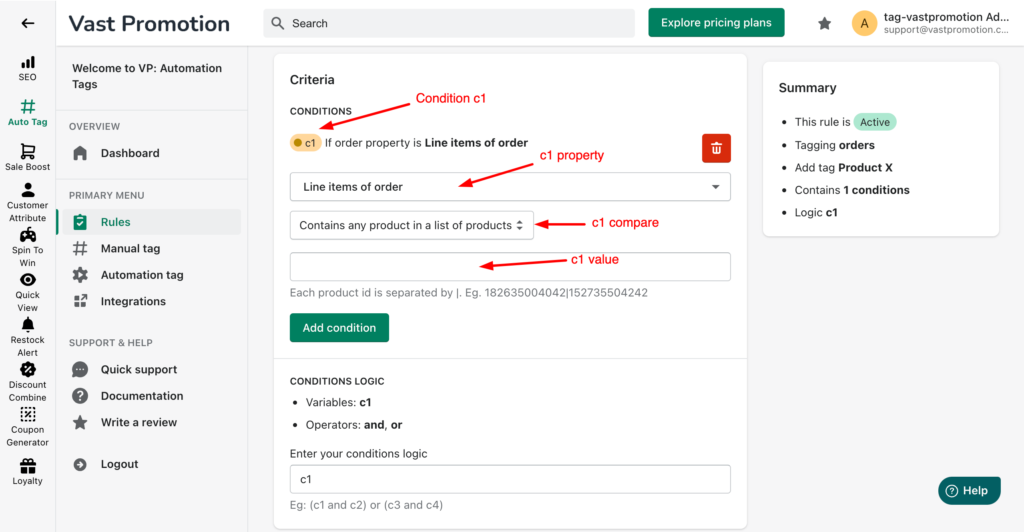The width and height of the screenshot is (1024, 532).
Task: Open Quick View eye icon
Action: 27,279
